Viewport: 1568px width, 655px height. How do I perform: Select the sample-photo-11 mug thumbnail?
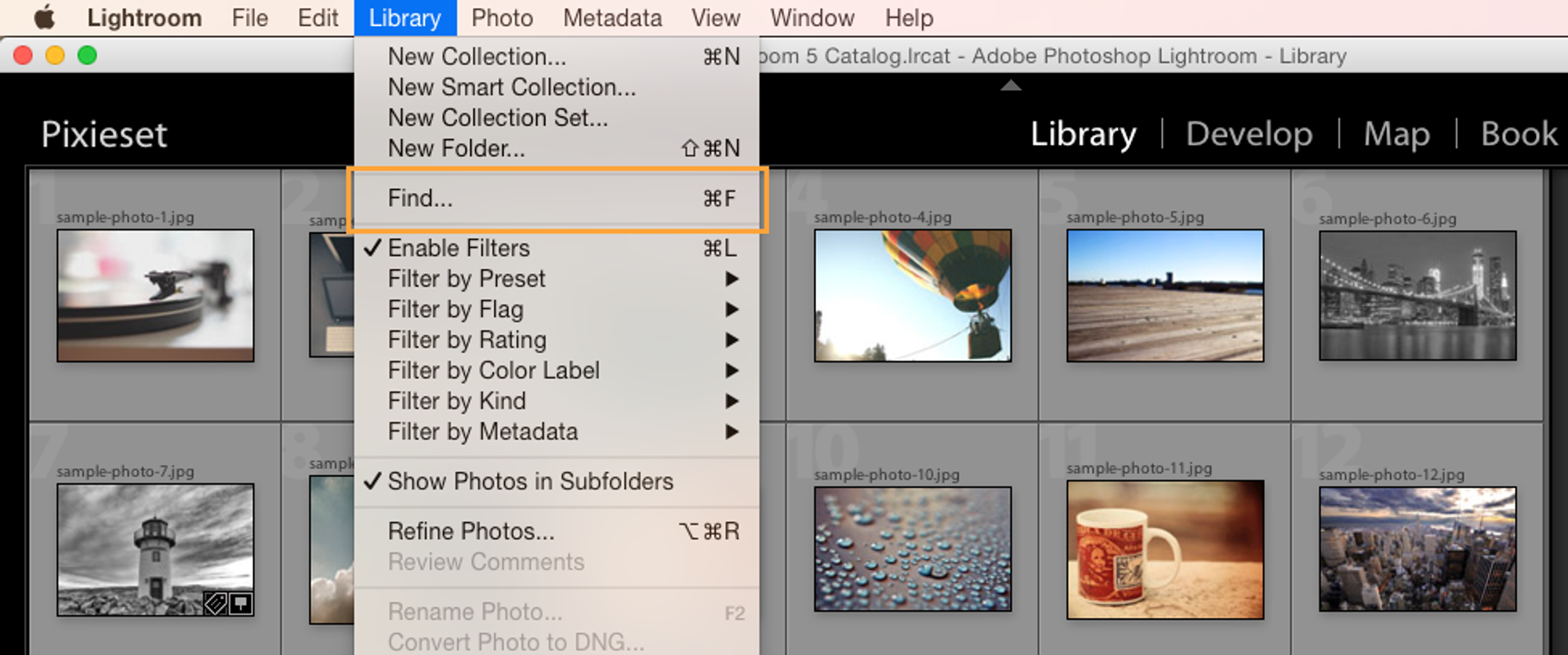coord(1165,550)
